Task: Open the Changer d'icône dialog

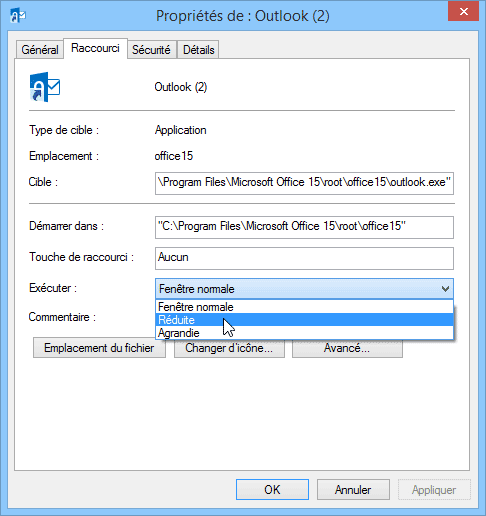Action: tap(229, 348)
